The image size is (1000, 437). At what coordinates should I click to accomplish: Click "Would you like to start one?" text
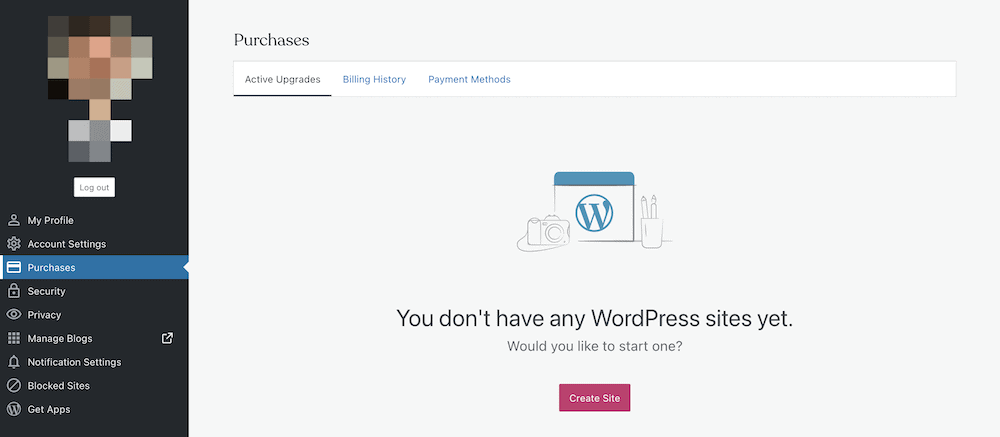594,346
